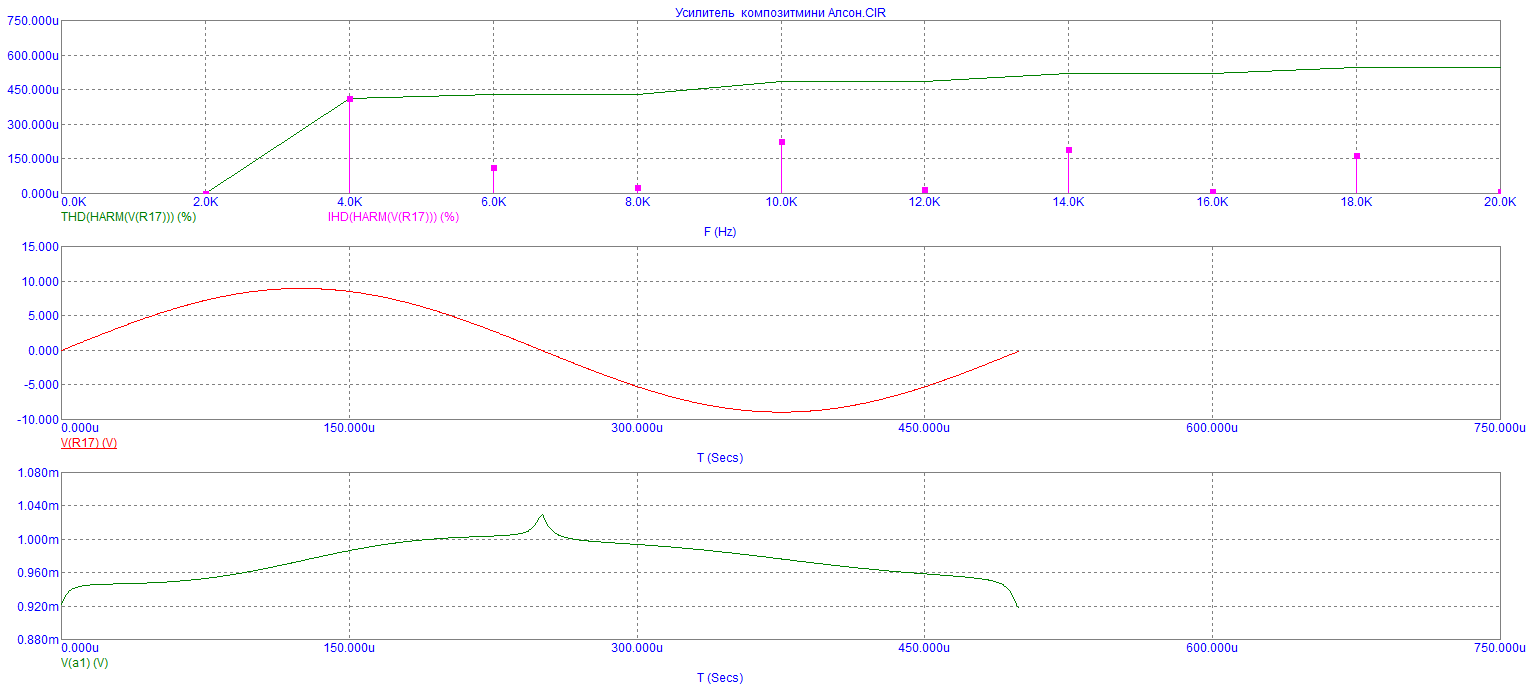Click the 5.000 value on V(R17) Y-axis
This screenshot has height=700, width=1532.
click(x=41, y=316)
